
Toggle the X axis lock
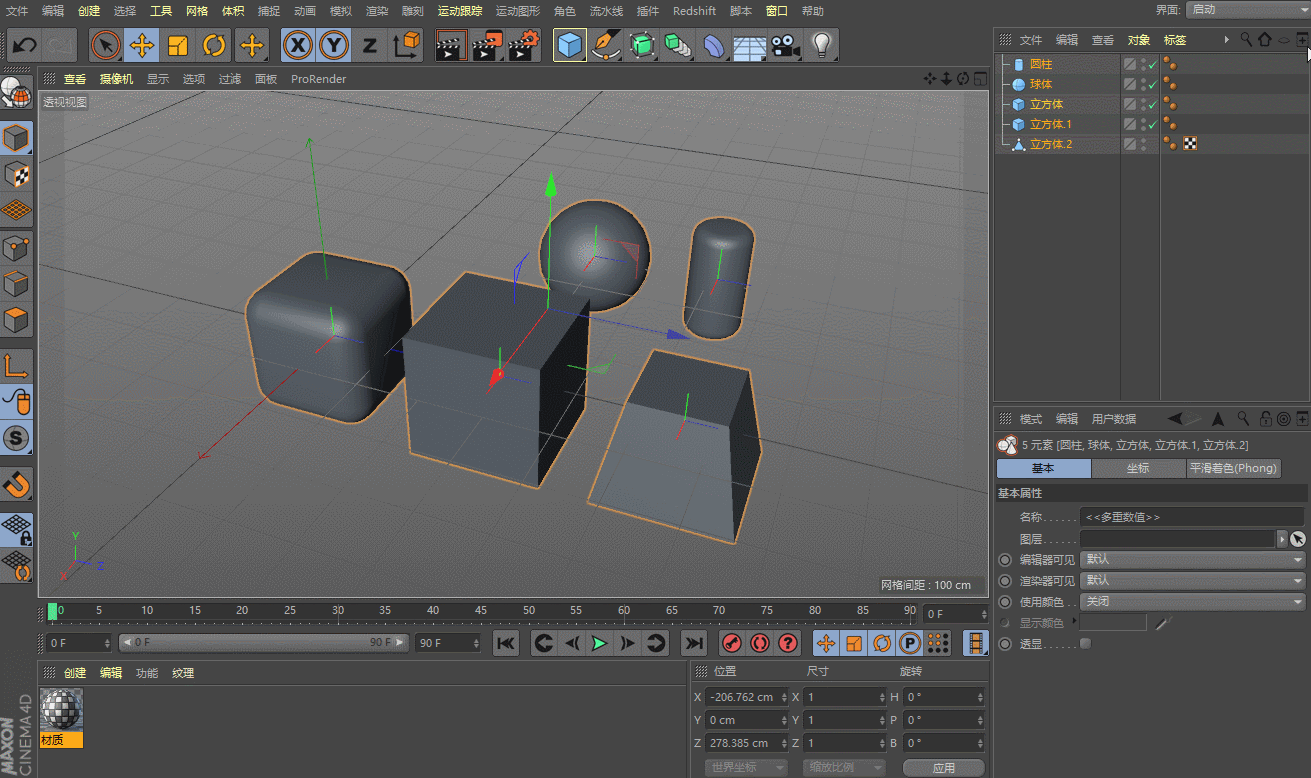click(297, 45)
